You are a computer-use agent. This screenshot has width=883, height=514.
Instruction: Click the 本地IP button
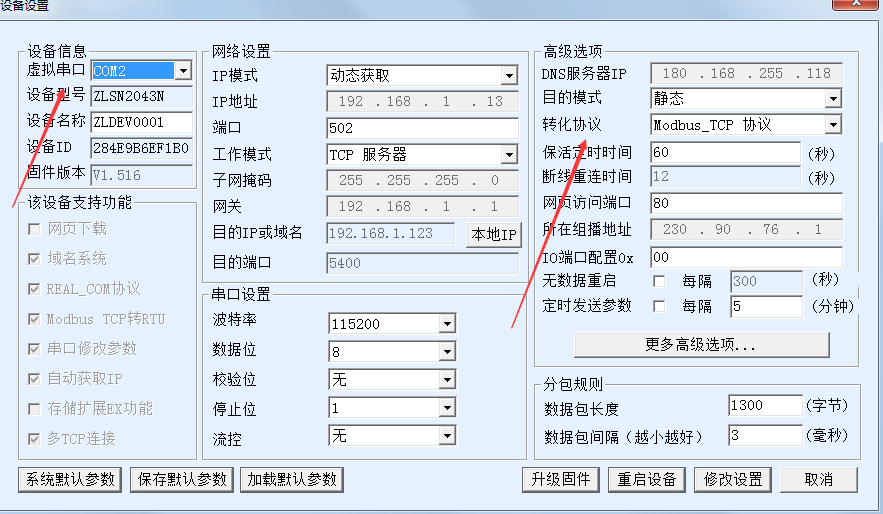point(494,235)
